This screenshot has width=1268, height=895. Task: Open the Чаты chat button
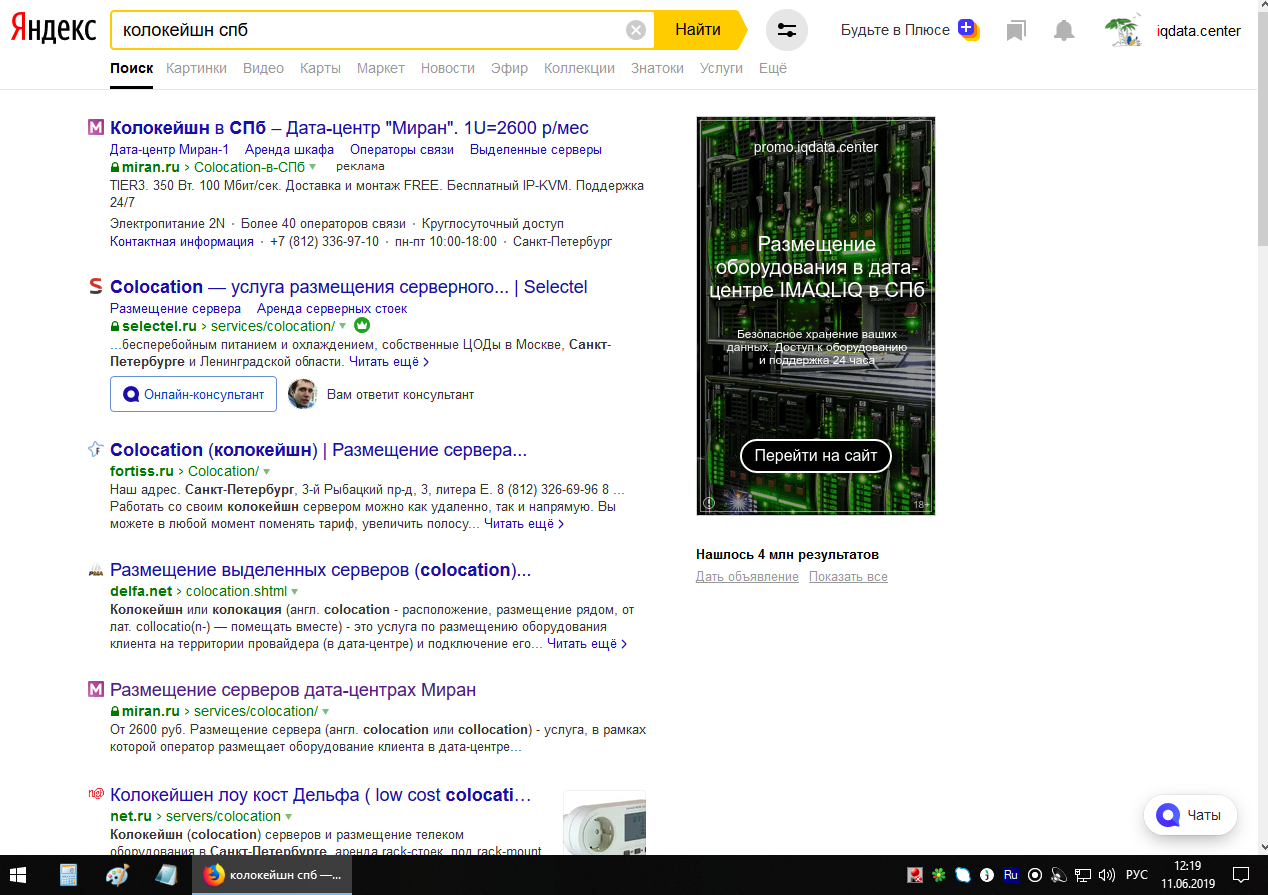[1190, 815]
